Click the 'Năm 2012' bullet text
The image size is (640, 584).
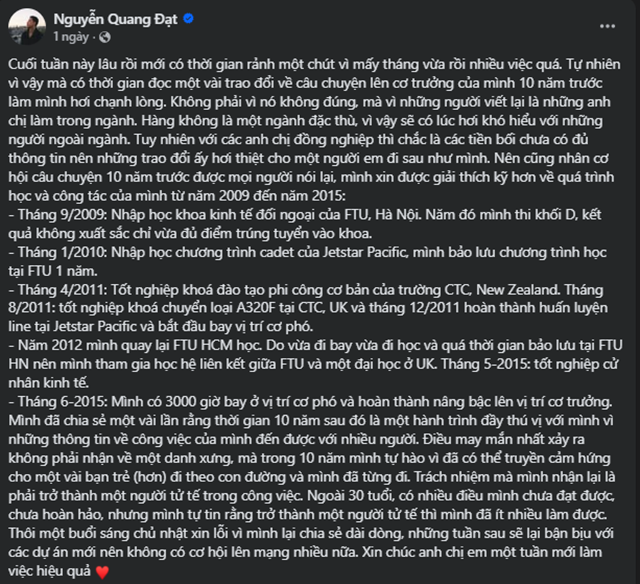point(45,345)
